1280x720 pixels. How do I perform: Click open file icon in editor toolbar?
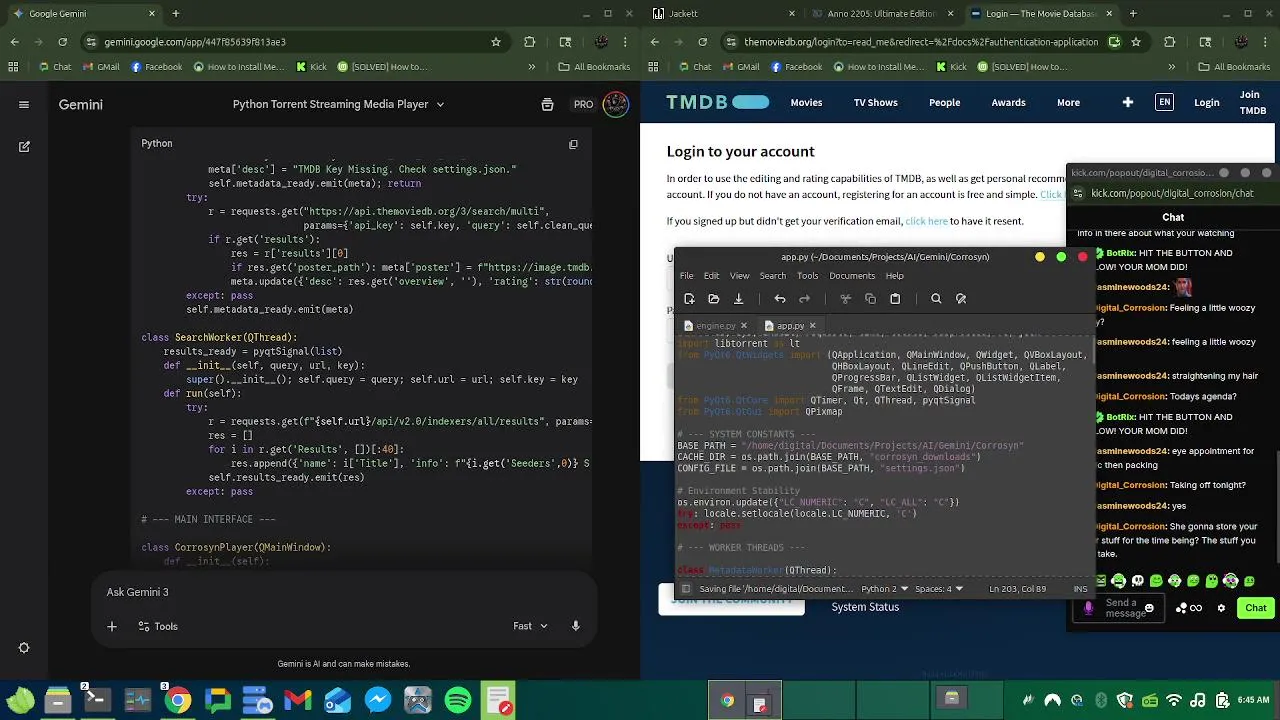pos(713,299)
